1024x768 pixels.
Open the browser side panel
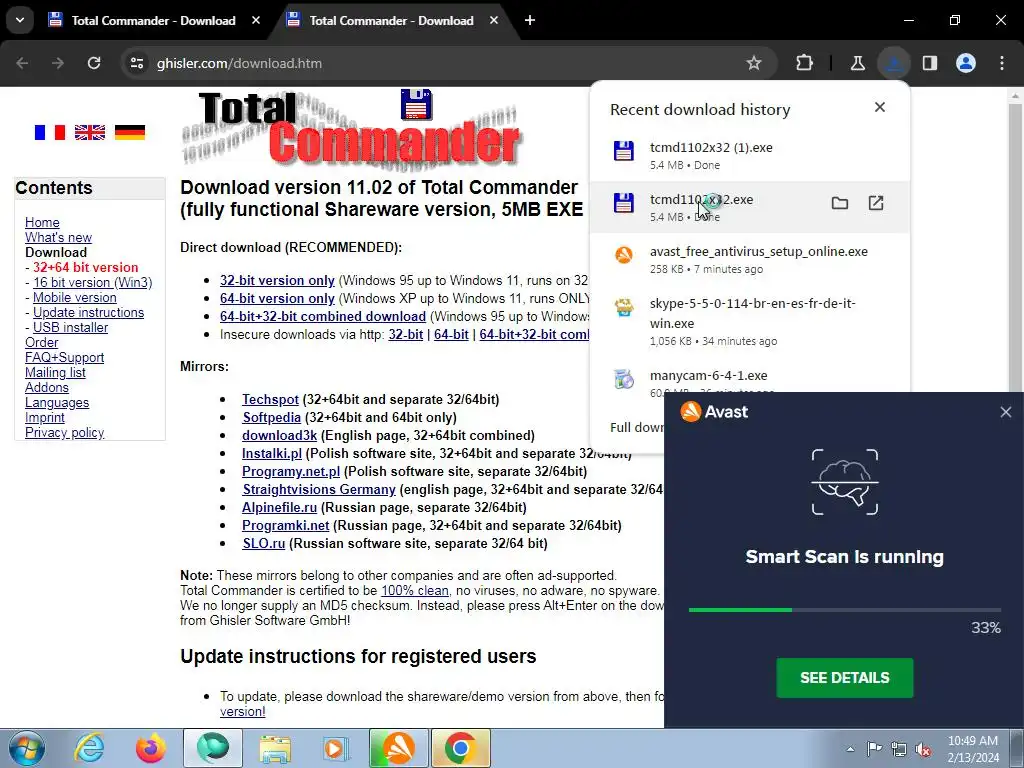tap(929, 63)
